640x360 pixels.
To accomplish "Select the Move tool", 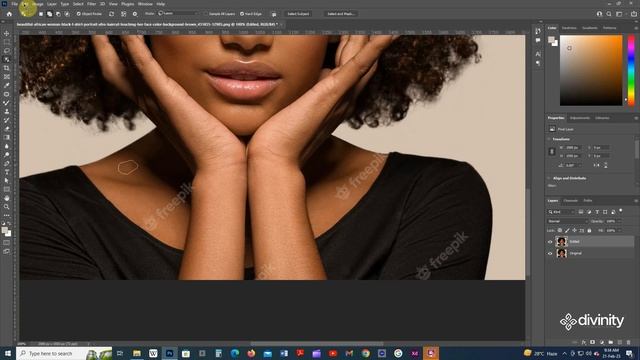I will 7,33.
